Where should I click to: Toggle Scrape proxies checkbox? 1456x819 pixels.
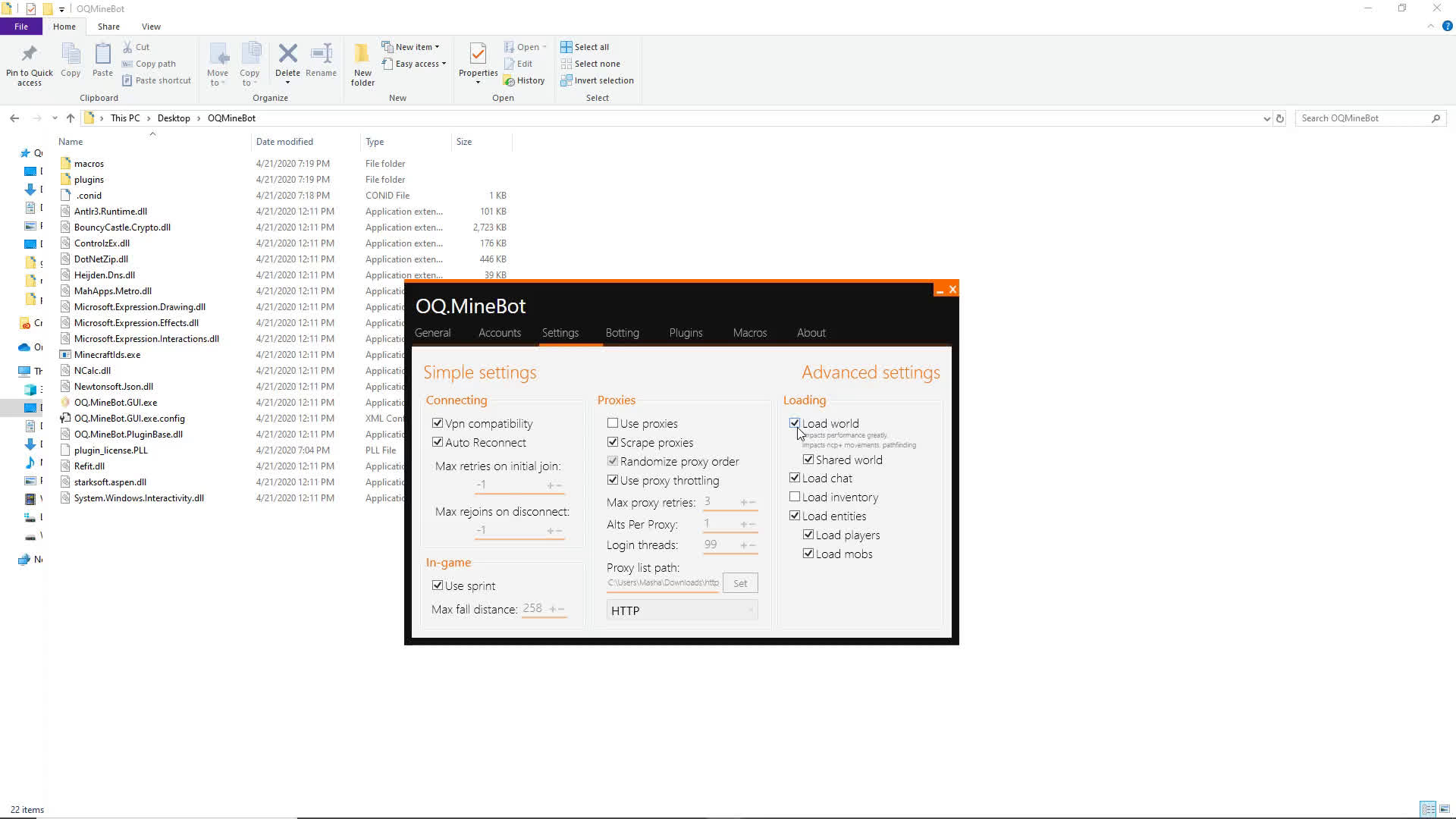[x=613, y=442]
